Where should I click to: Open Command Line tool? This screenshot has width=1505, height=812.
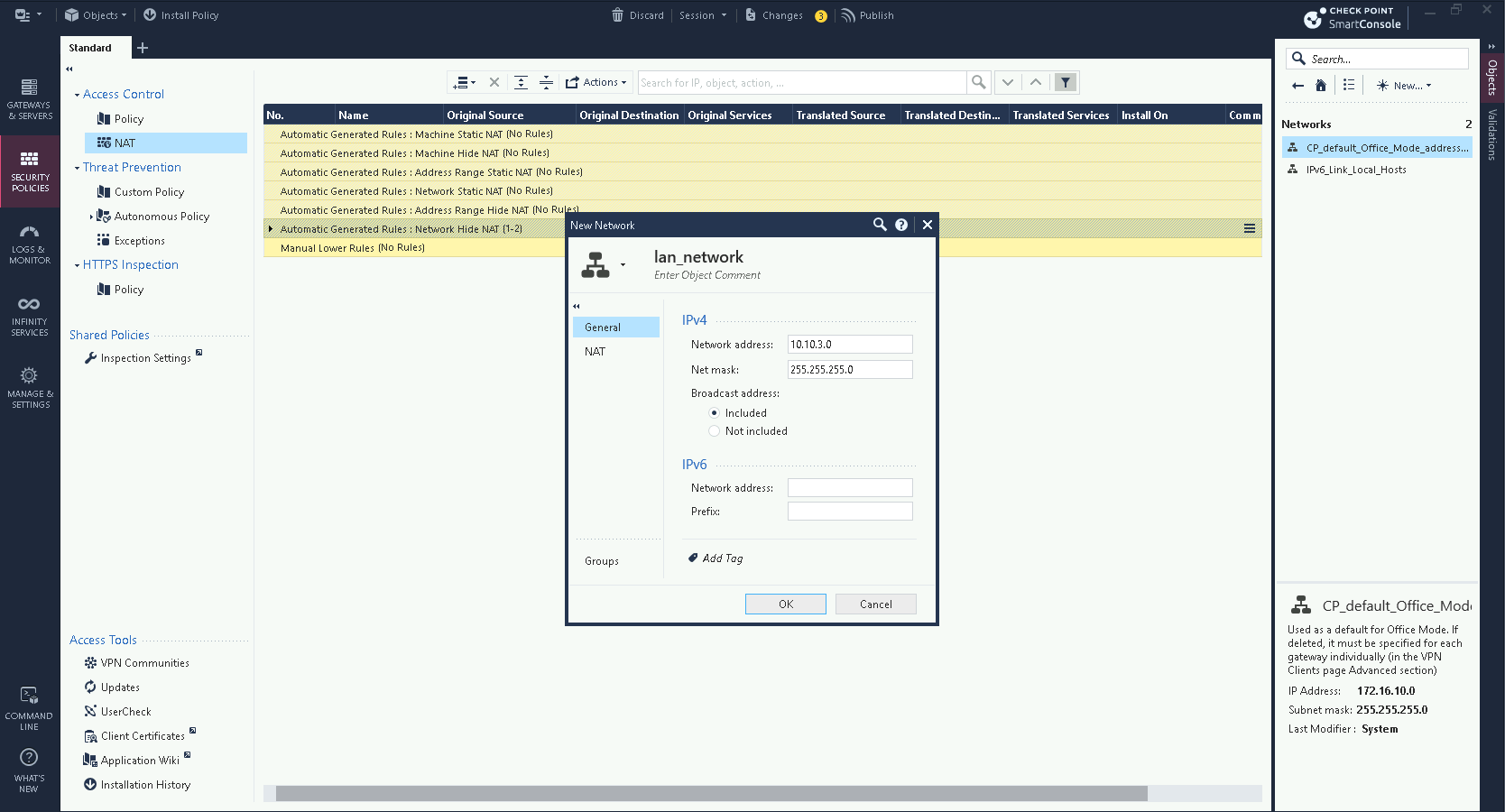30,707
